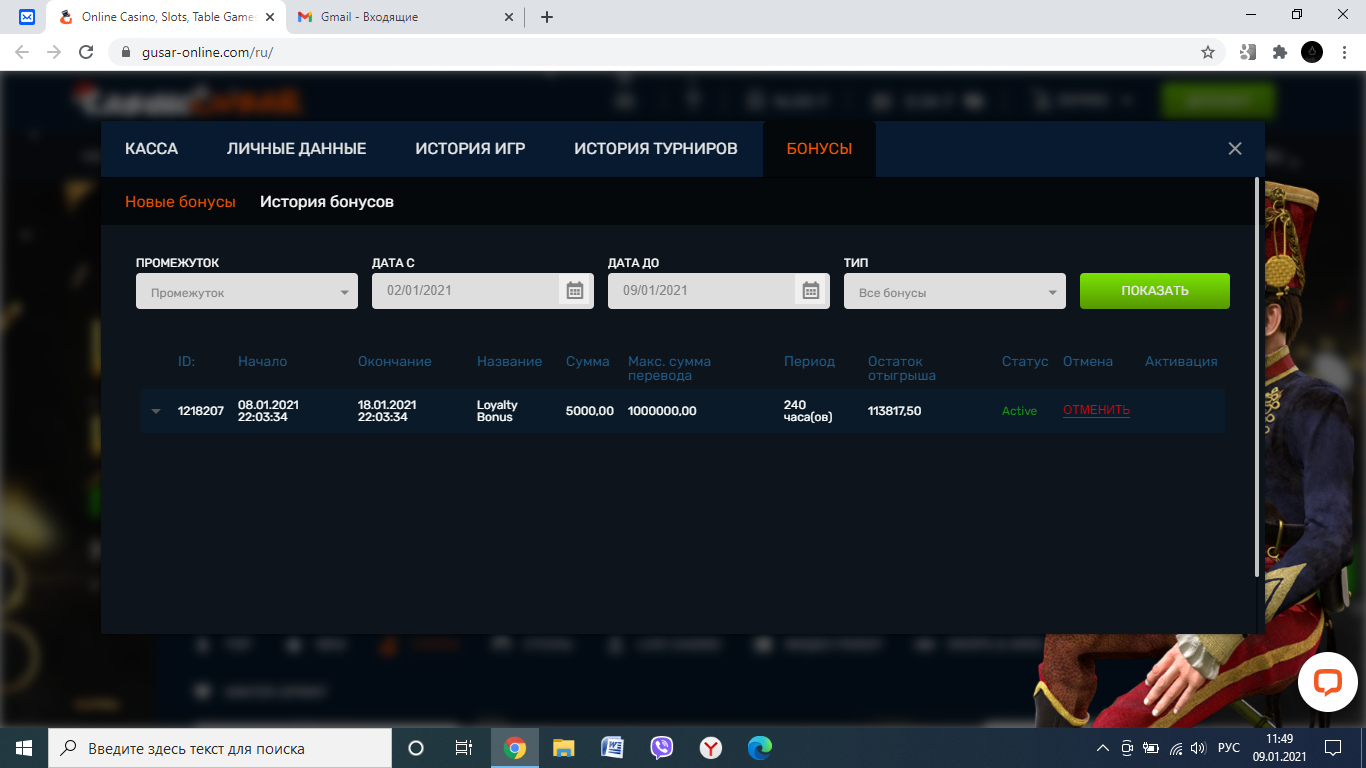
Task: Close the Gmail browser tab
Action: pos(509,17)
